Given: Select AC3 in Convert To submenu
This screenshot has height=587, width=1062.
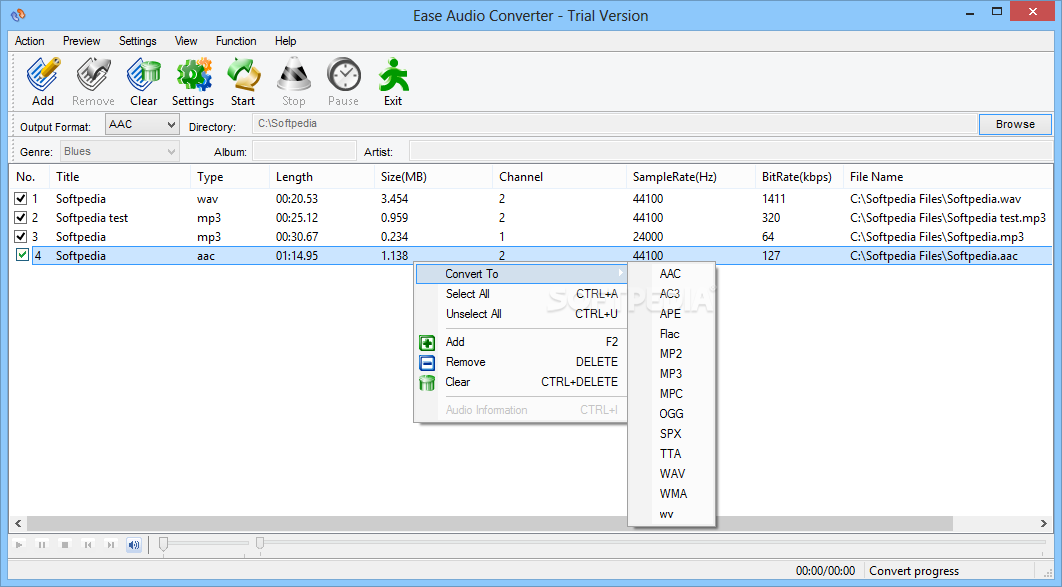Looking at the screenshot, I should (671, 294).
